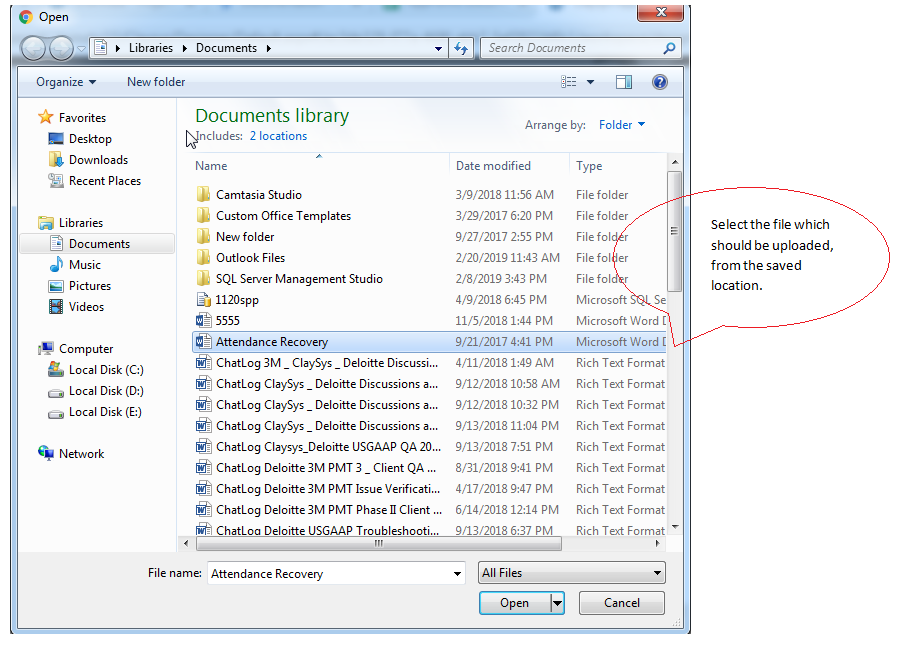Open the All Files type dropdown
This screenshot has height=647, width=907.
572,573
